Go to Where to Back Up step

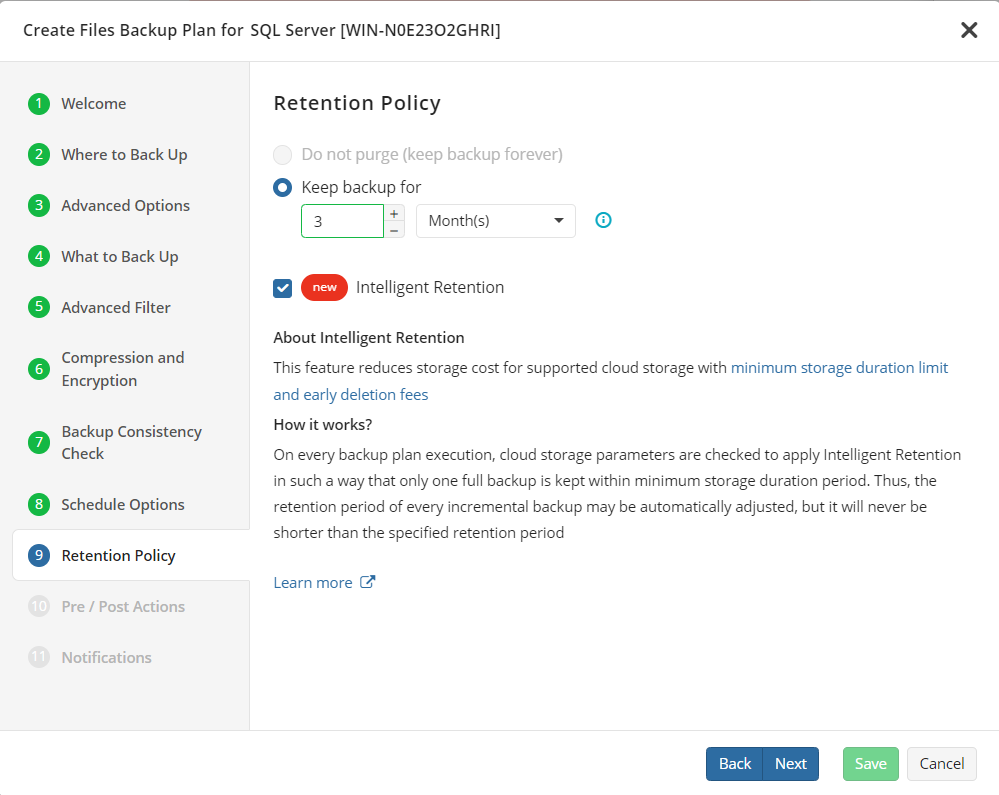click(x=124, y=155)
